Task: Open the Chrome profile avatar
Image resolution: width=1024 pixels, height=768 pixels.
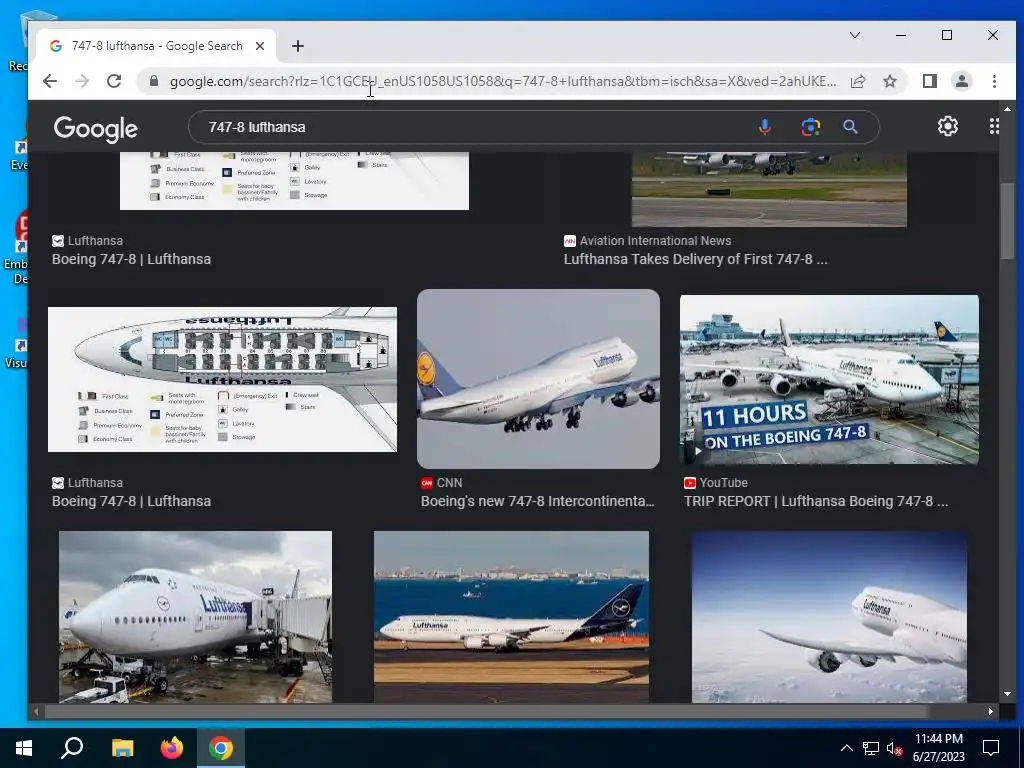Action: (961, 81)
